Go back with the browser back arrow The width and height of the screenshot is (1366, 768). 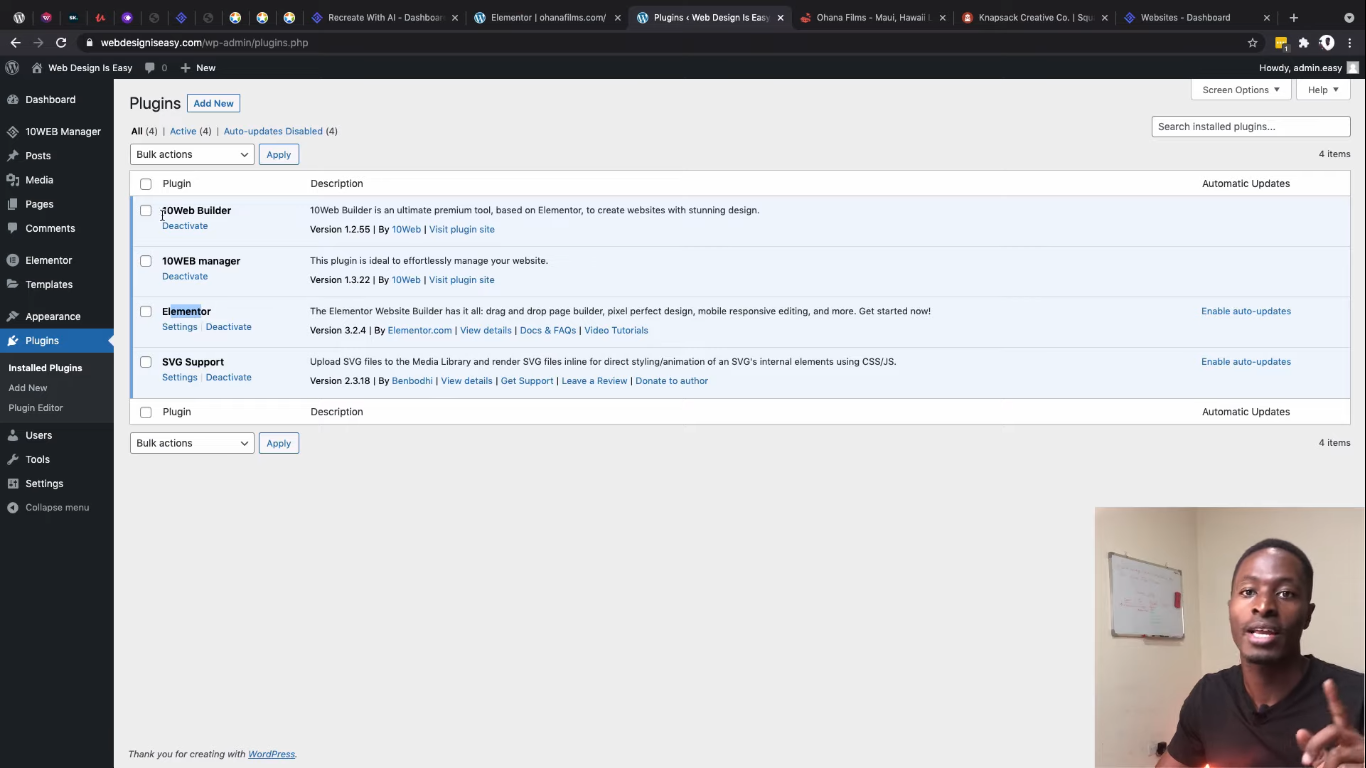(15, 43)
